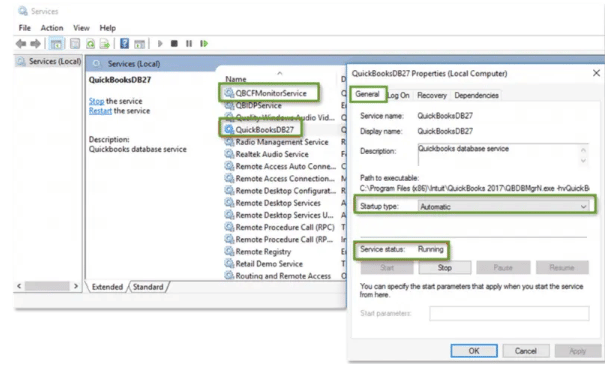Switch to the Recovery tab
This screenshot has height=366, width=607.
(432, 95)
